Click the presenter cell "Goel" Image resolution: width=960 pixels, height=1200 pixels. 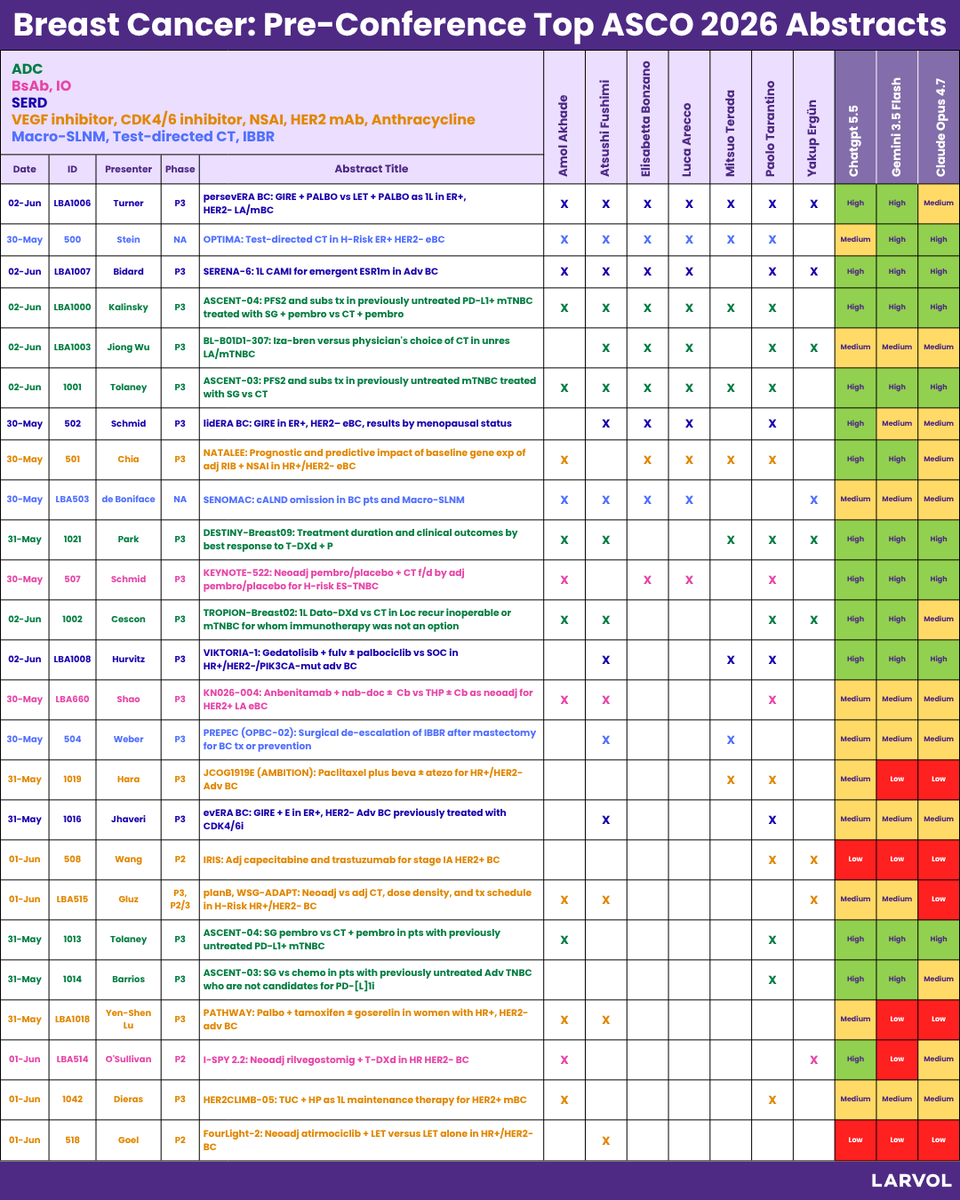coord(129,1139)
